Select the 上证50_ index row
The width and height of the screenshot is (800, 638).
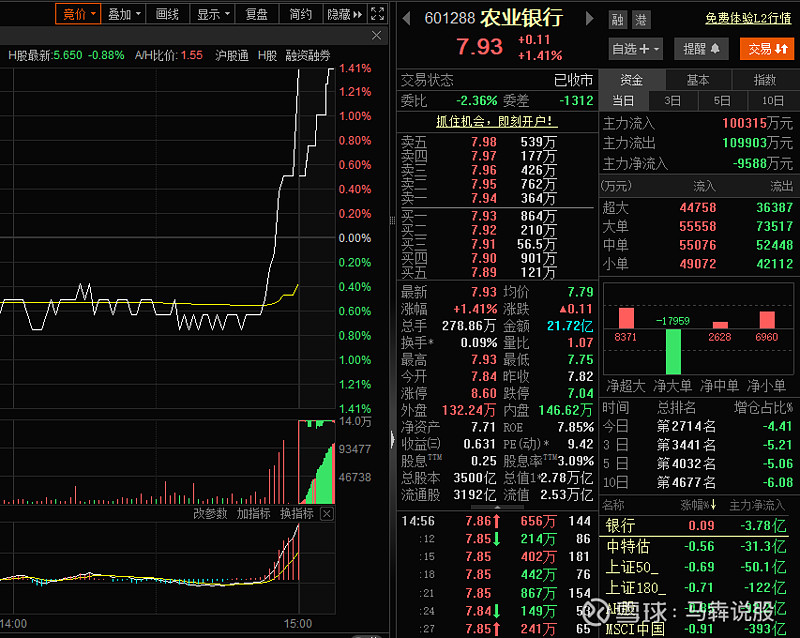[x=696, y=567]
